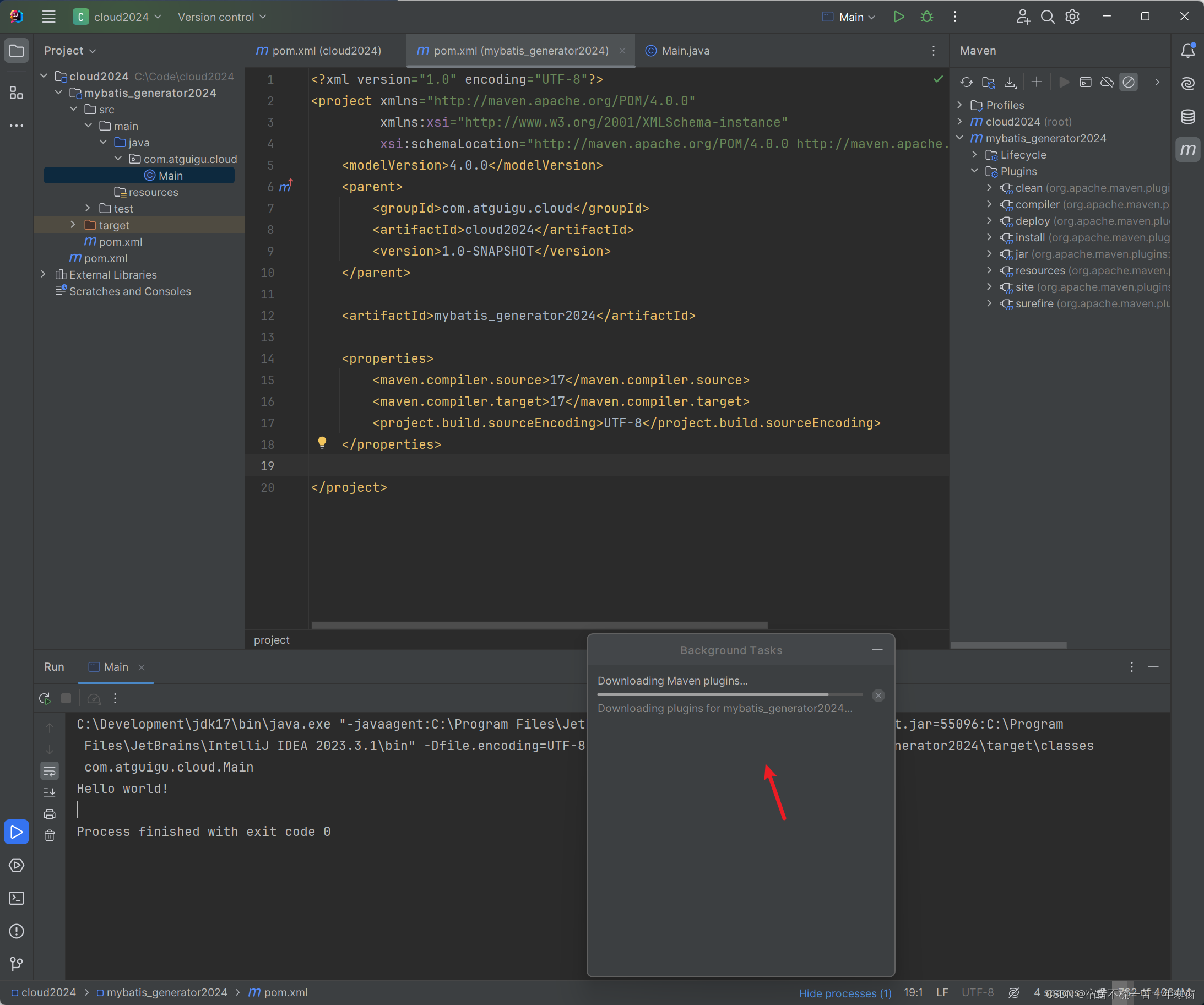Expand the Profiles node in Maven panel
This screenshot has height=1005, width=1204.
(961, 104)
